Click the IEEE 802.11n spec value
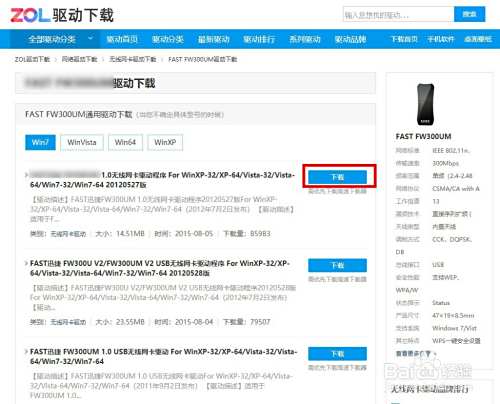The width and height of the screenshot is (500, 404). (x=451, y=151)
